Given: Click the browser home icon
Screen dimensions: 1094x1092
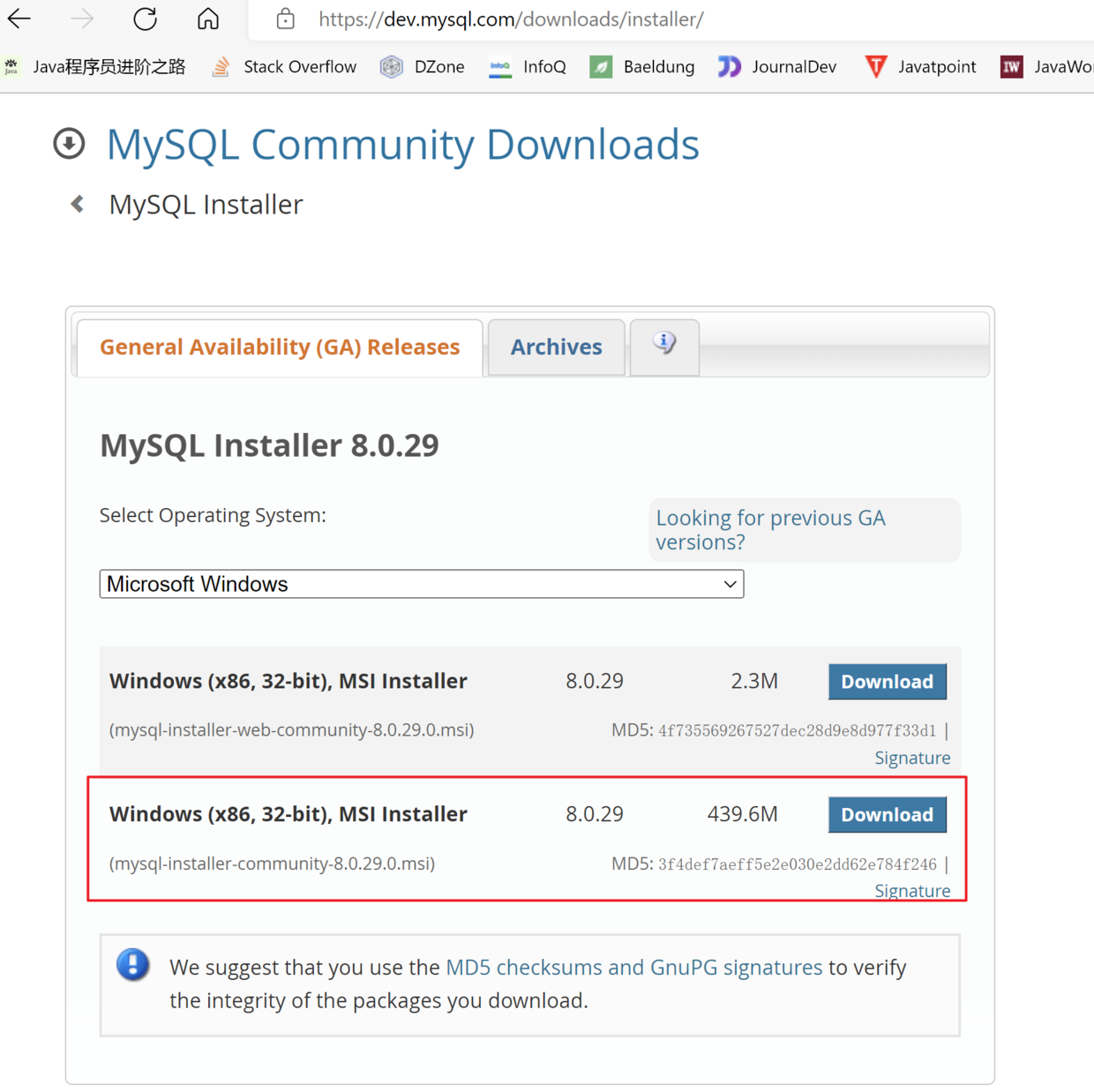Looking at the screenshot, I should (x=208, y=19).
